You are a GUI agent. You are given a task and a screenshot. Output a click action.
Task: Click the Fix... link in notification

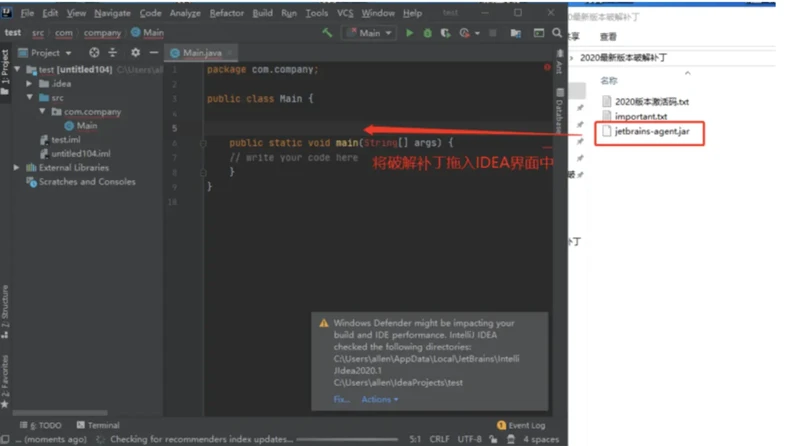coord(341,399)
